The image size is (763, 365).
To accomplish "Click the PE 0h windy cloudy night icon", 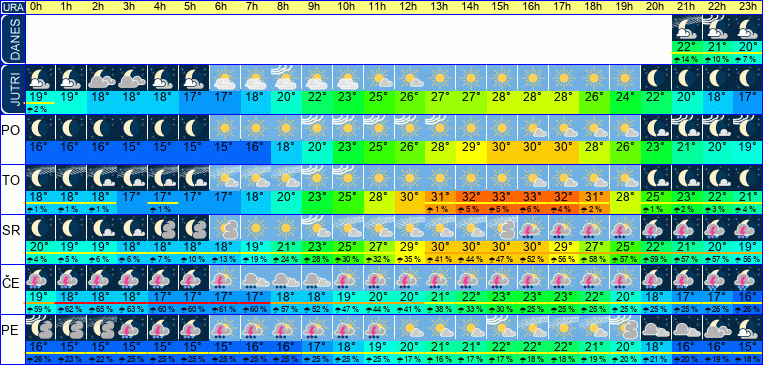I will 41,328.
